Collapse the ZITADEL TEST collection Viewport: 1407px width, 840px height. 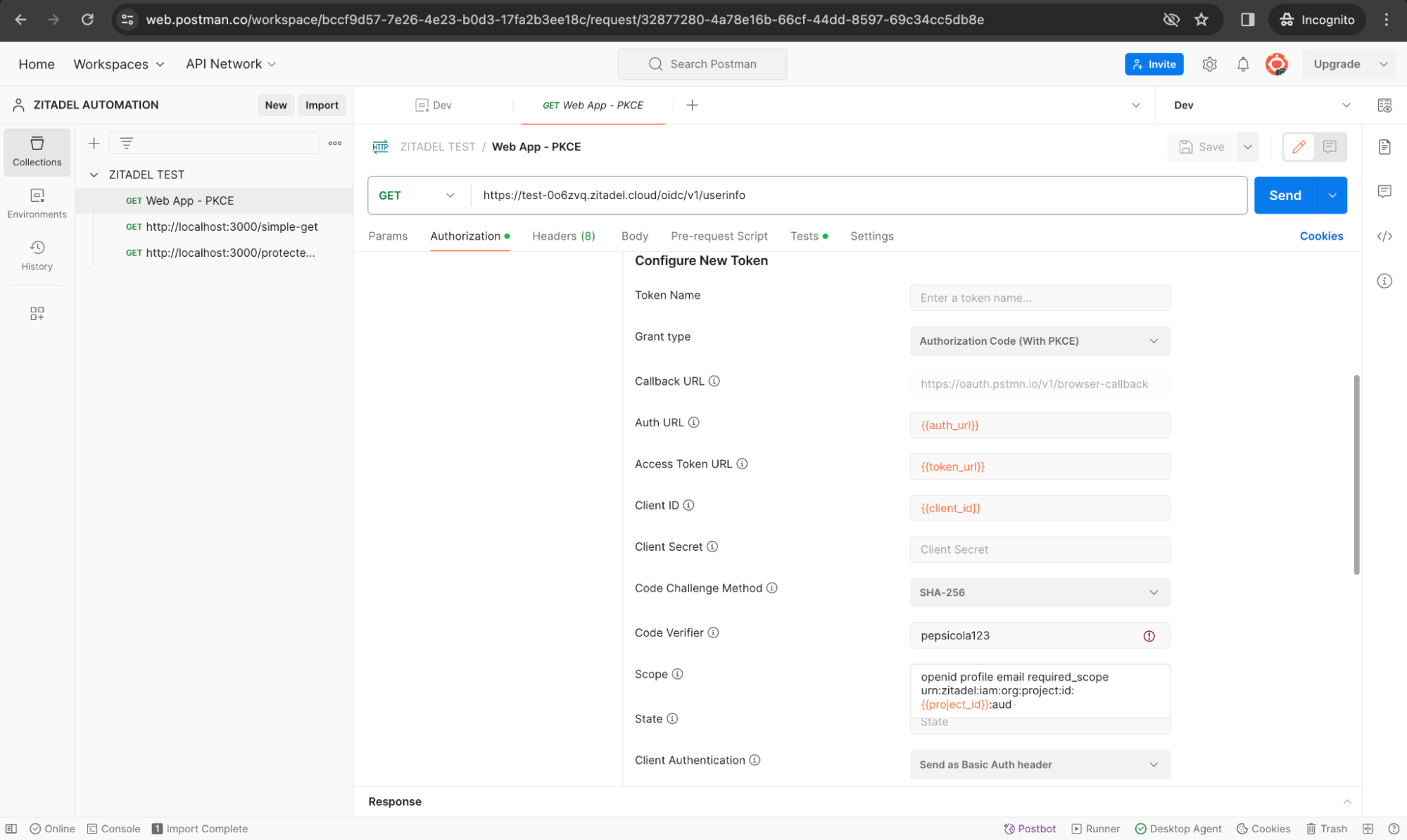[94, 174]
